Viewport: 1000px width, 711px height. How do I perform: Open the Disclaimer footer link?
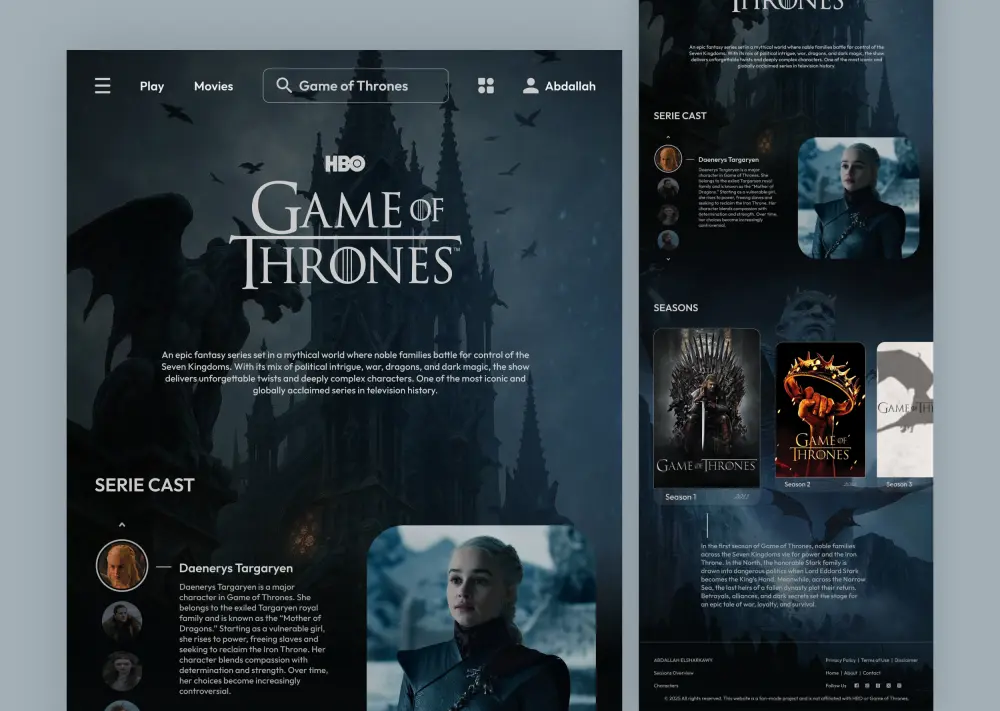click(906, 660)
